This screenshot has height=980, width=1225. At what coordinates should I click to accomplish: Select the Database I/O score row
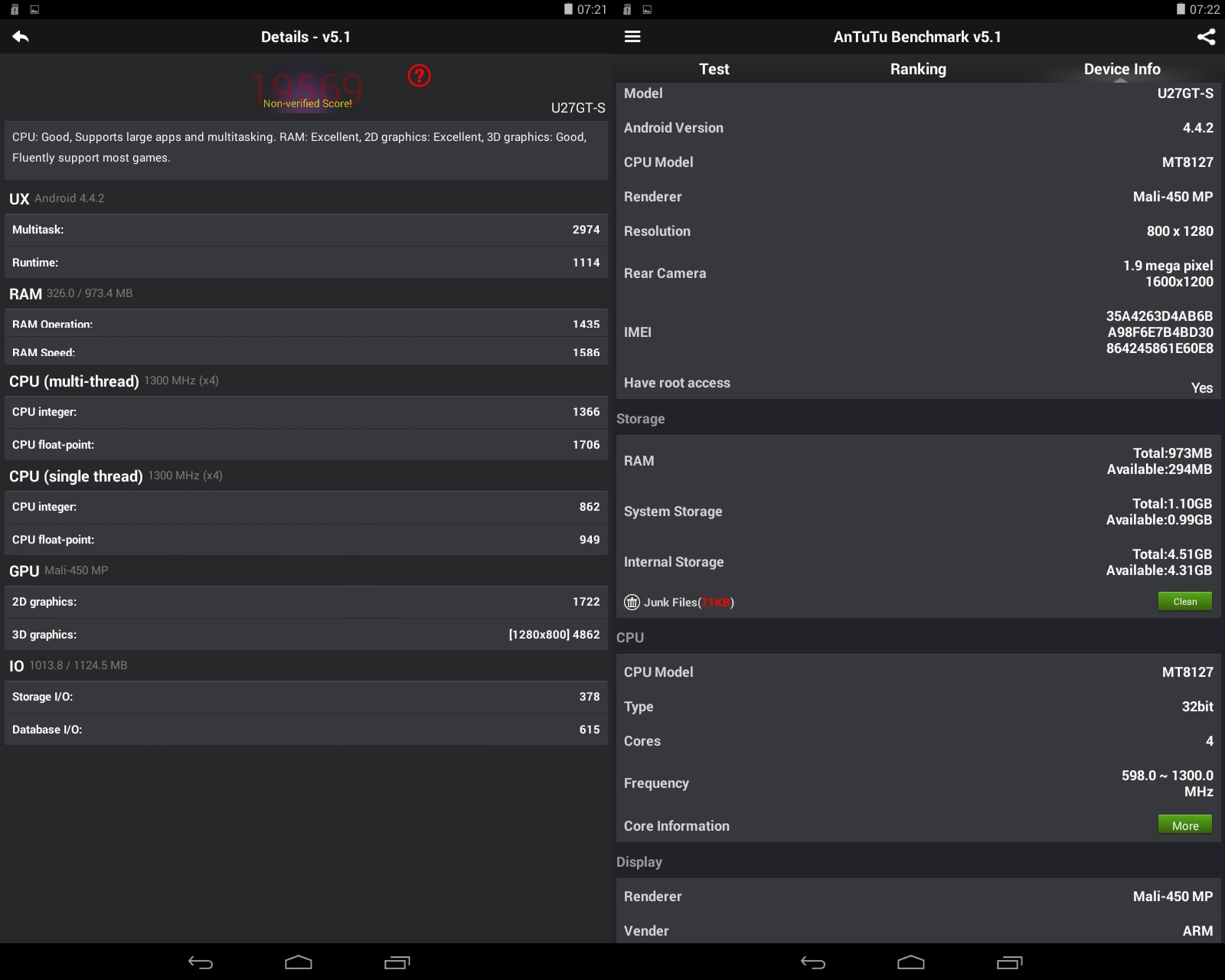click(306, 730)
